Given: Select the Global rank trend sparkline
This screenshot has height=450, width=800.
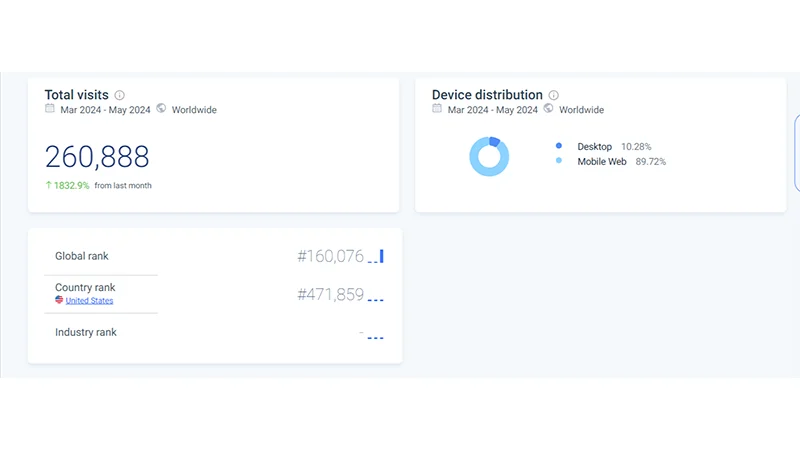Looking at the screenshot, I should coord(376,256).
